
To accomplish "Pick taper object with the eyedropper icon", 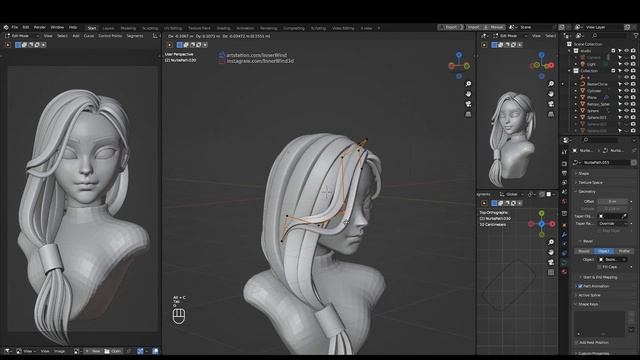I will [x=624, y=216].
